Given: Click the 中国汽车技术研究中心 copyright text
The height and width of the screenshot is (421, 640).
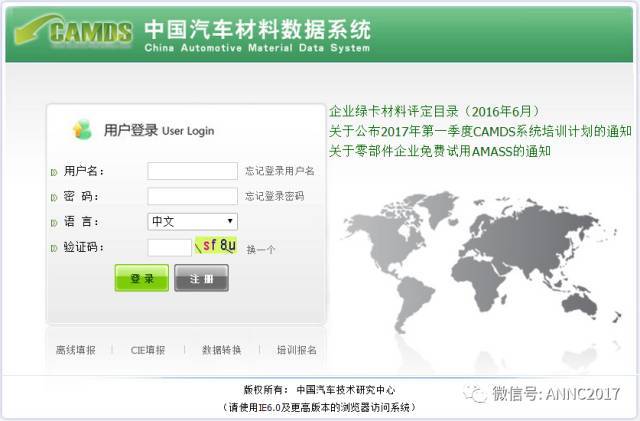Looking at the screenshot, I should pyautogui.click(x=346, y=390).
